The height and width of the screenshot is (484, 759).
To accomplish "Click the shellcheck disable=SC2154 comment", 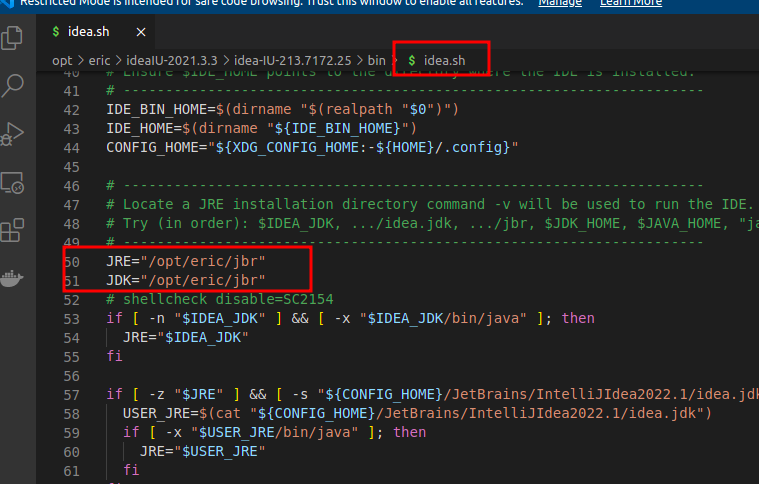I will tap(220, 299).
